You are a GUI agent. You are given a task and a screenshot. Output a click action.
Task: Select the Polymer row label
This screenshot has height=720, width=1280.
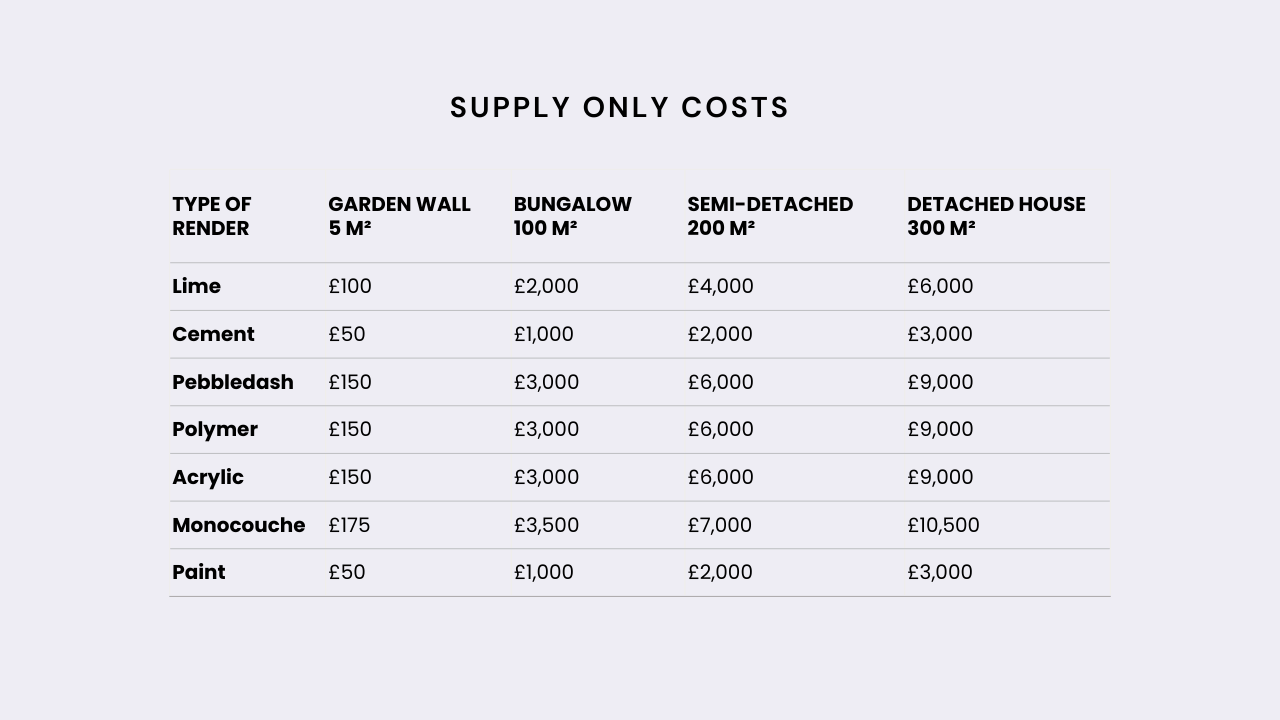(x=215, y=429)
